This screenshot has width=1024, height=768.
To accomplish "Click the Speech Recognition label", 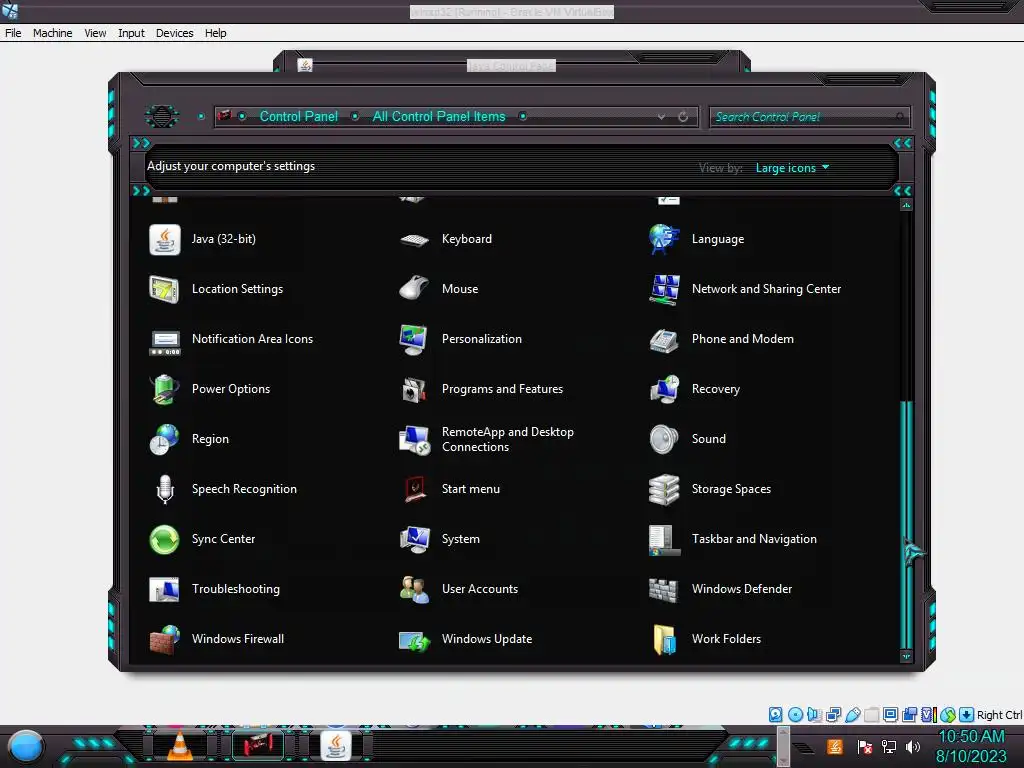I will pyautogui.click(x=244, y=489).
